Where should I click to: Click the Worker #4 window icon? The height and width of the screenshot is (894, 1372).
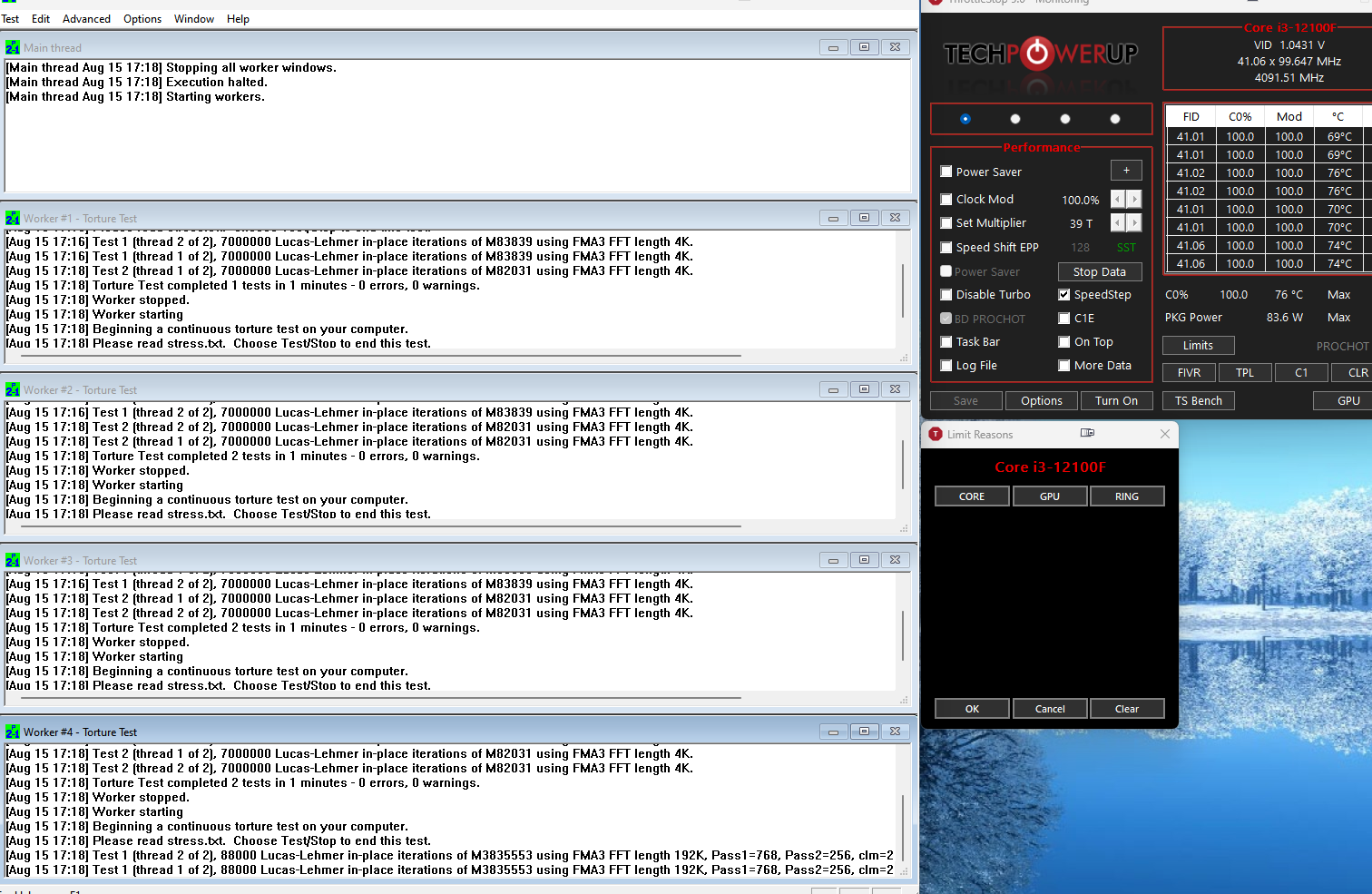pyautogui.click(x=13, y=732)
